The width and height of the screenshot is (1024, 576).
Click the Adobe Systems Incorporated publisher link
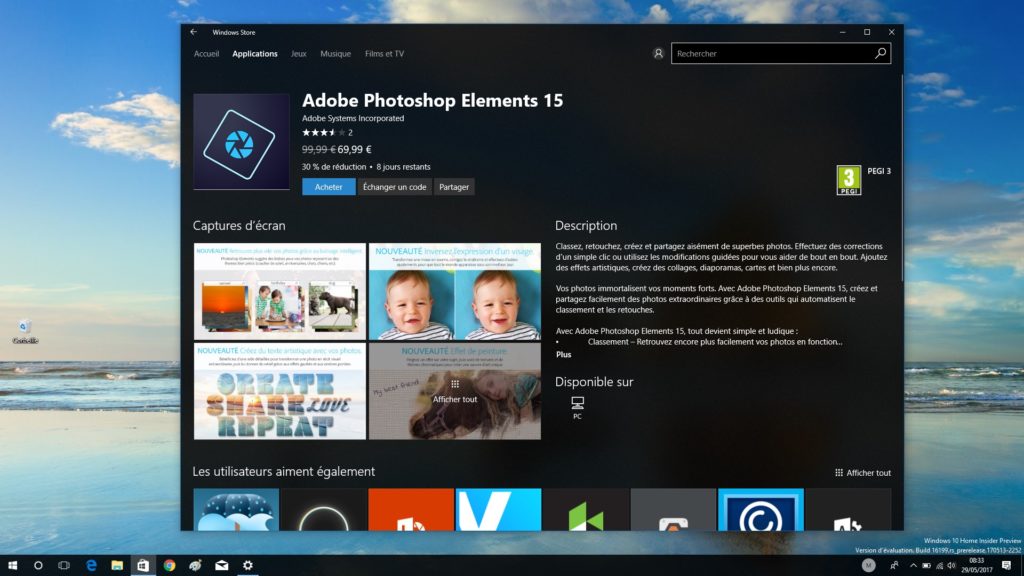tap(353, 118)
